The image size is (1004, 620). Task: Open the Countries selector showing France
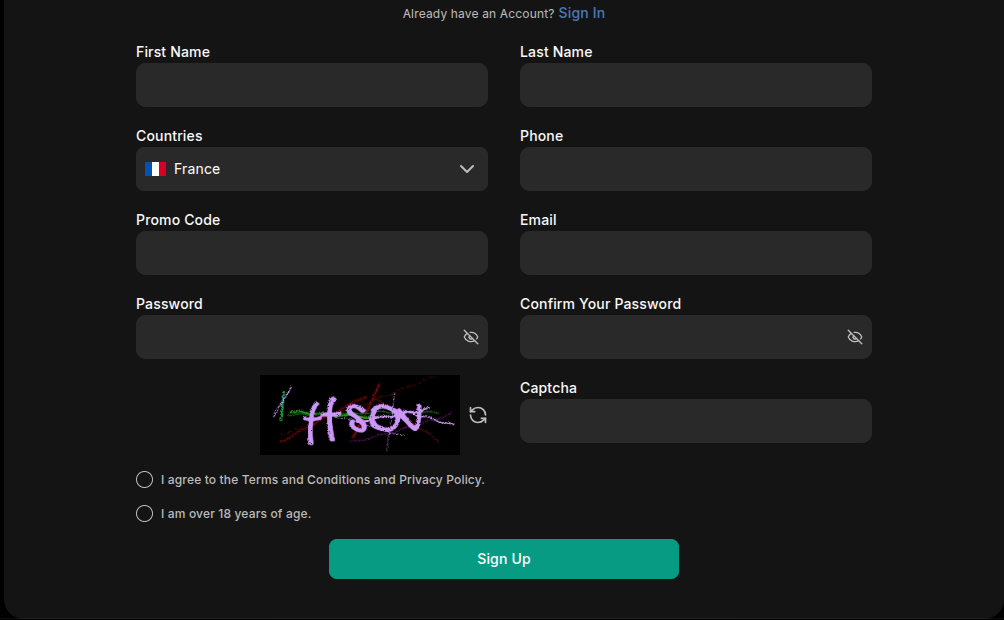300,169
